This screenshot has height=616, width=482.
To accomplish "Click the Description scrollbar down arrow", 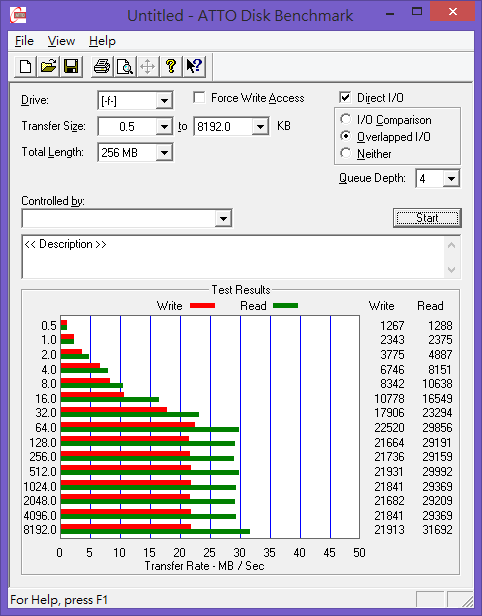I will point(451,270).
